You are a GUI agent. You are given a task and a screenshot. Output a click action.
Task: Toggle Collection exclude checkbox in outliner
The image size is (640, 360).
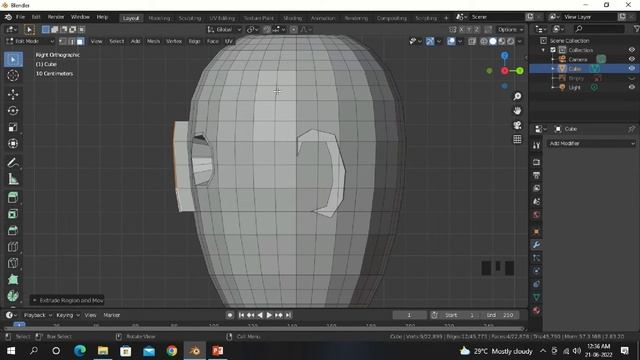click(x=553, y=50)
